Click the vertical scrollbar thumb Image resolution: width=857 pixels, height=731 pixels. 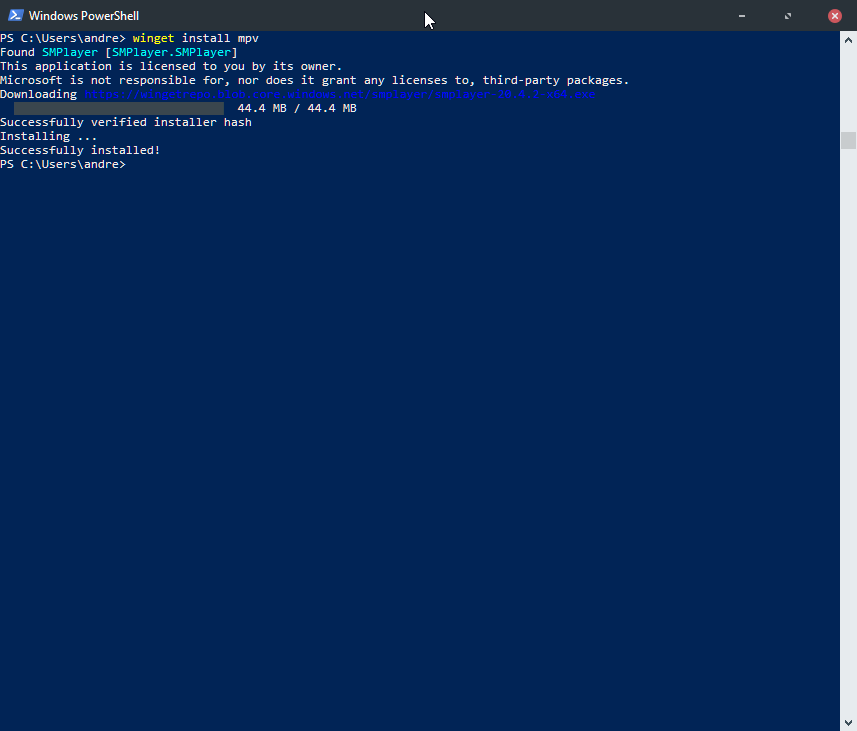pos(848,140)
